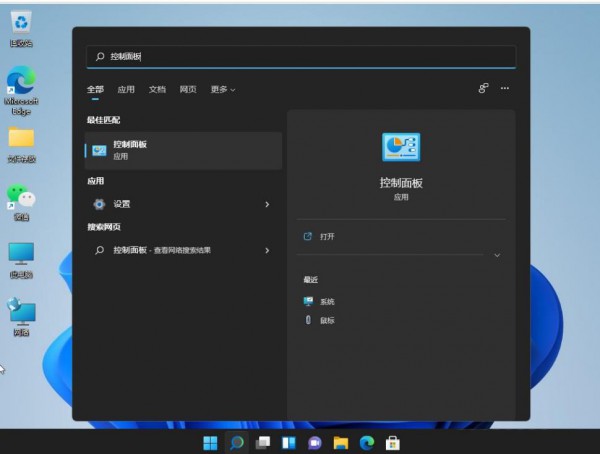This screenshot has height=454, width=600.
Task: Open the Recycle Bin desktop icon
Action: click(x=21, y=29)
